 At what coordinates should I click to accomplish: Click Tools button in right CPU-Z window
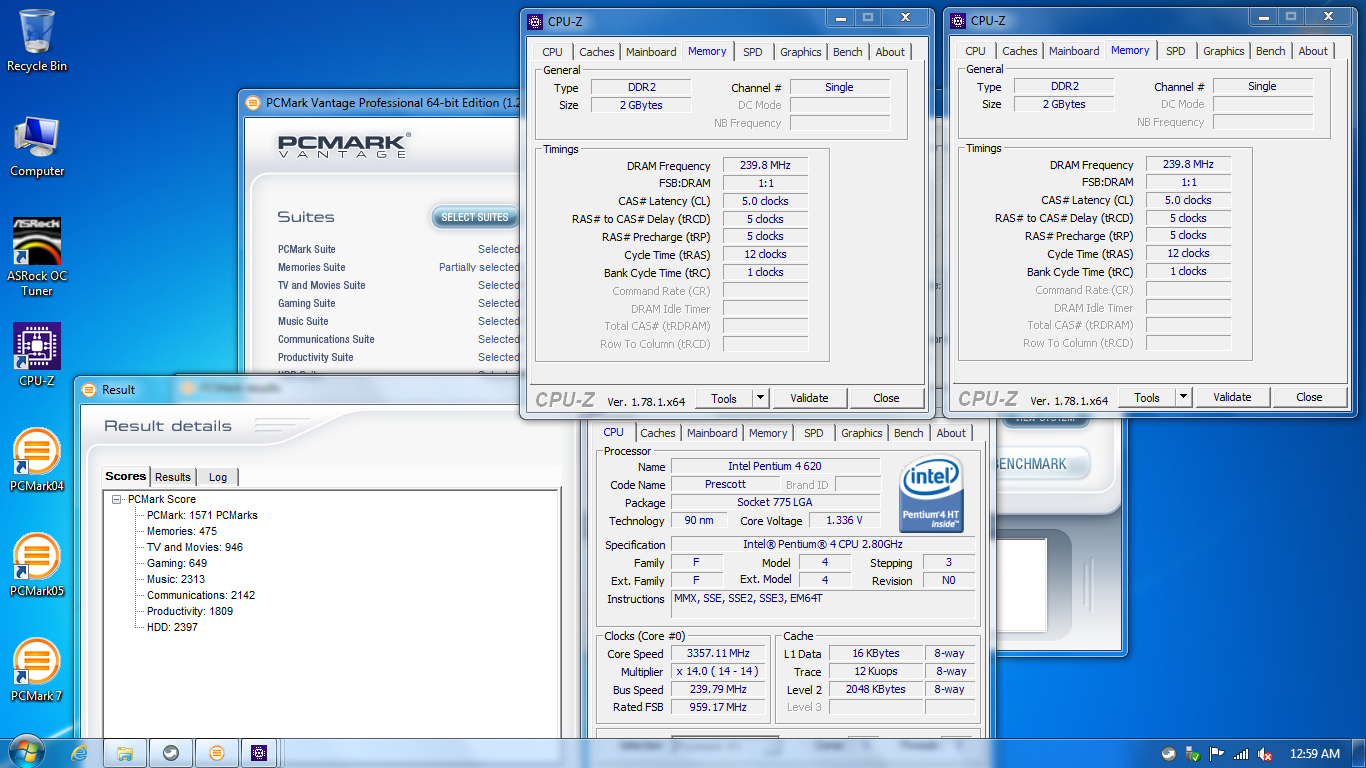point(1147,397)
